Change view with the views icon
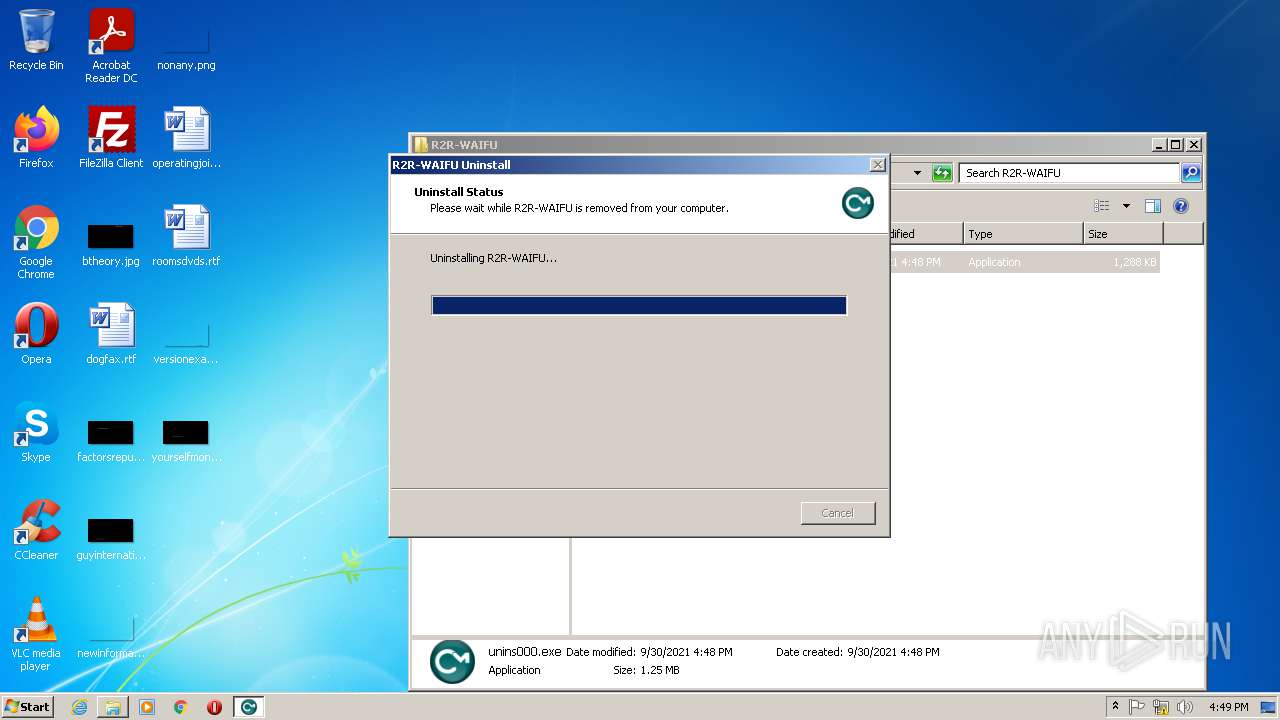This screenshot has height=720, width=1280. [x=1102, y=206]
